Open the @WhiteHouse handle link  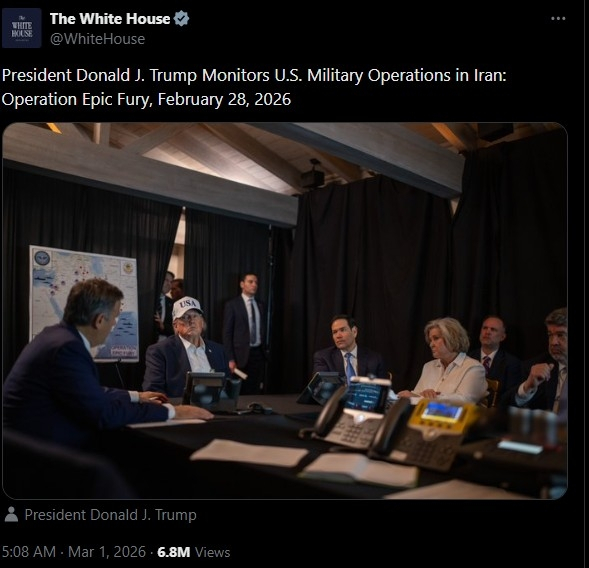[97, 39]
